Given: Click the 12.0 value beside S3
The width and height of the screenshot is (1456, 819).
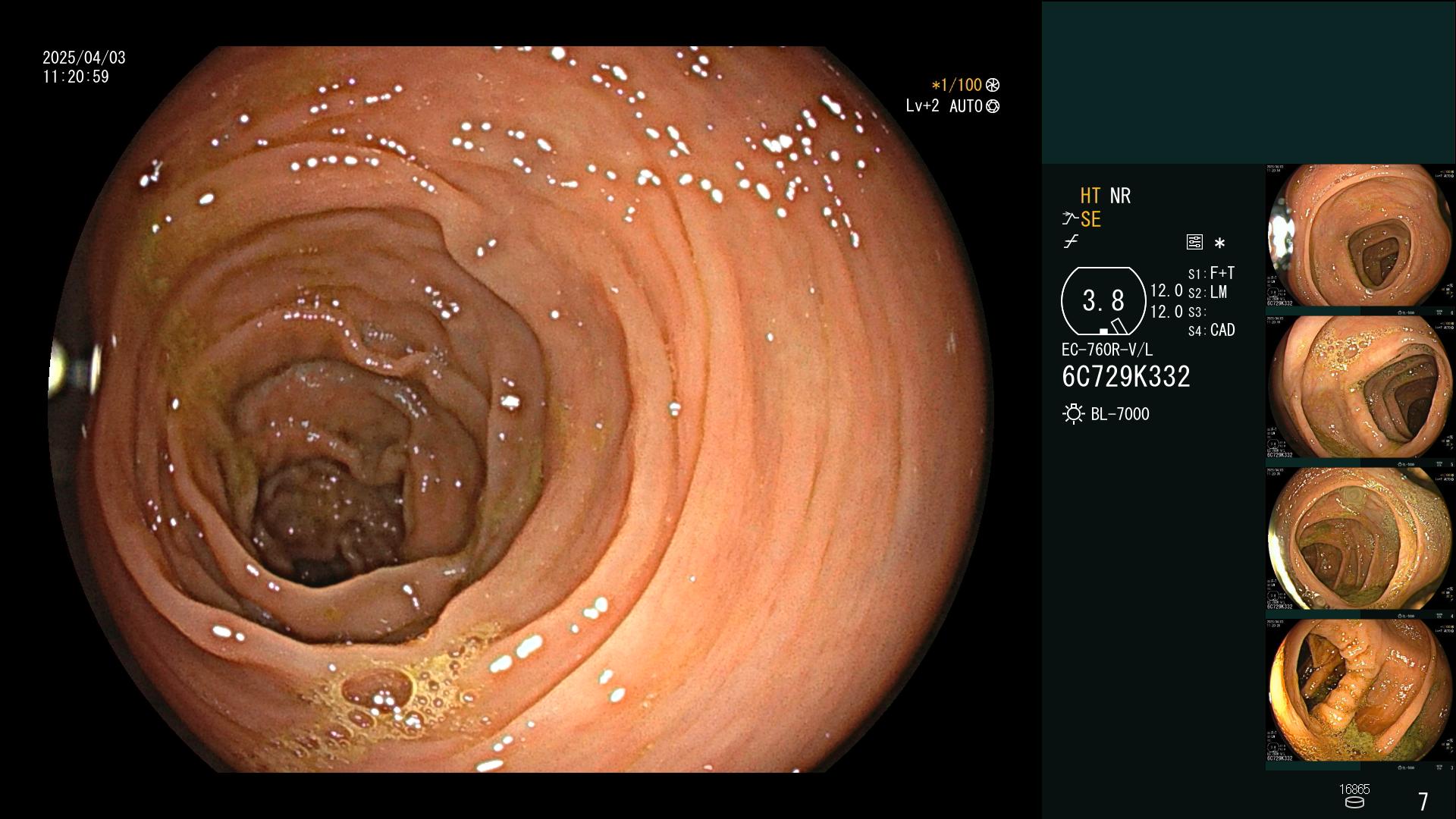Looking at the screenshot, I should coord(1166,312).
